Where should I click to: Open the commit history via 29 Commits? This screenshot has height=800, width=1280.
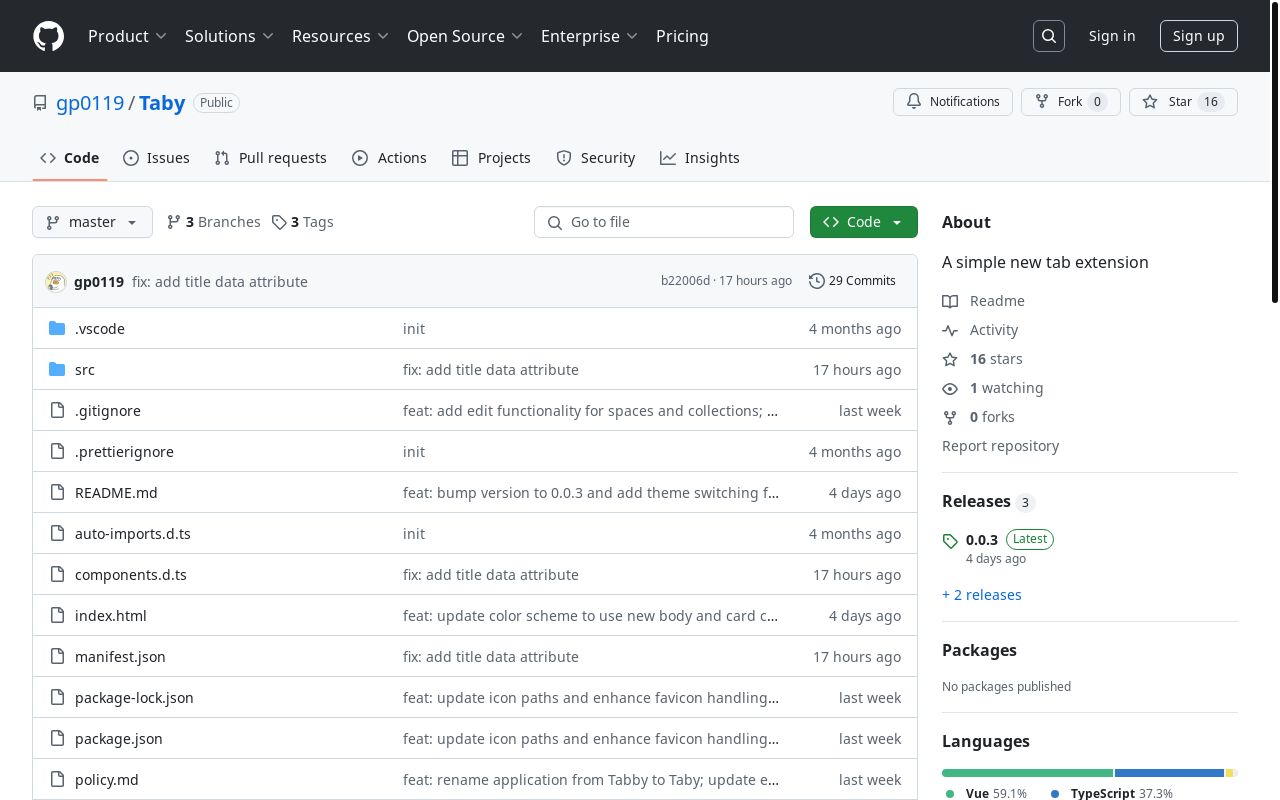coord(852,281)
